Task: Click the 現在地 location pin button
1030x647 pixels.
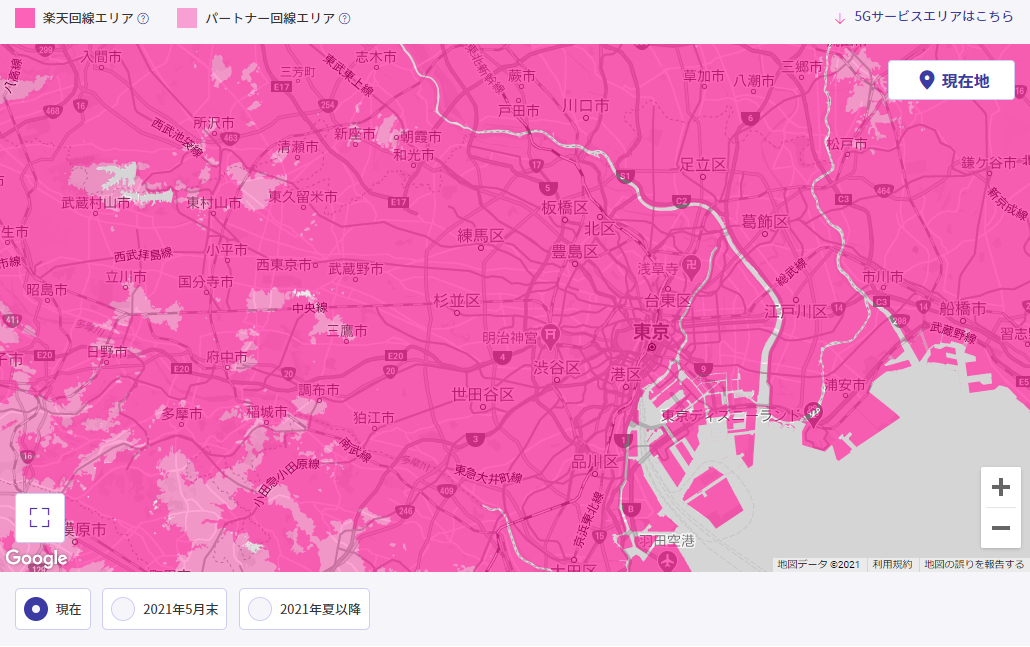Action: coord(951,80)
